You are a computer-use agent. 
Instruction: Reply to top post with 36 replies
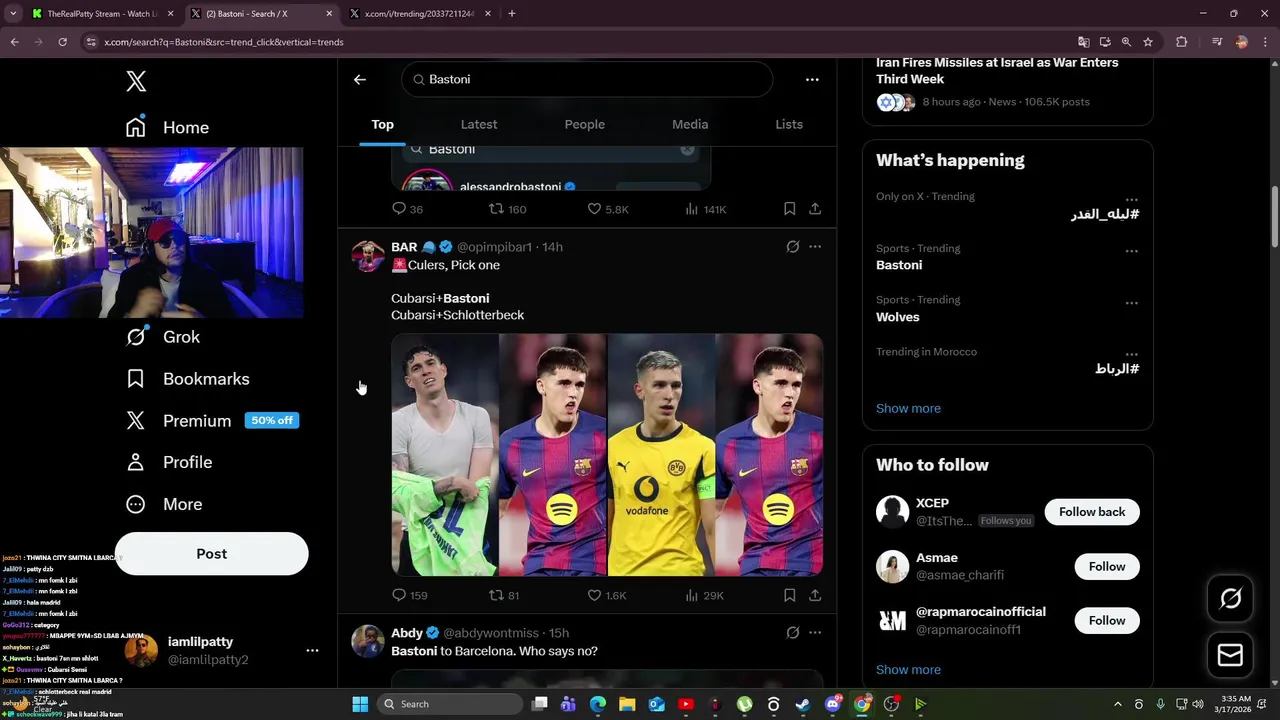[x=407, y=209]
